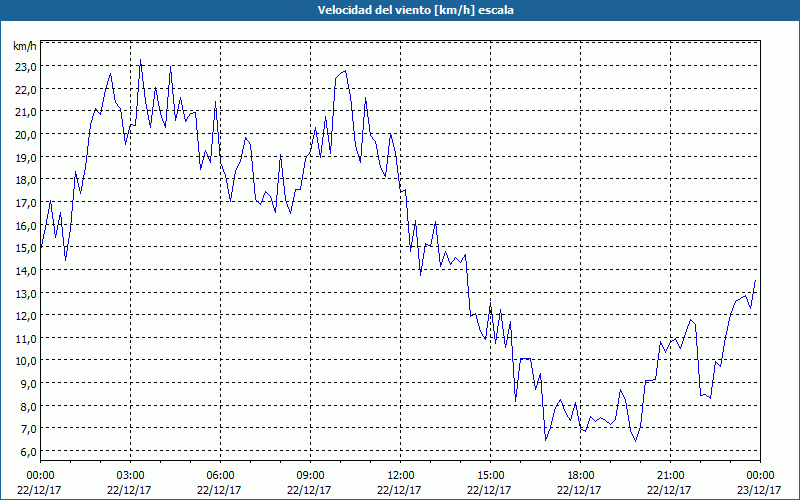This screenshot has height=500, width=800.
Task: Click the '23,0' y-axis label
Action: coord(26,67)
